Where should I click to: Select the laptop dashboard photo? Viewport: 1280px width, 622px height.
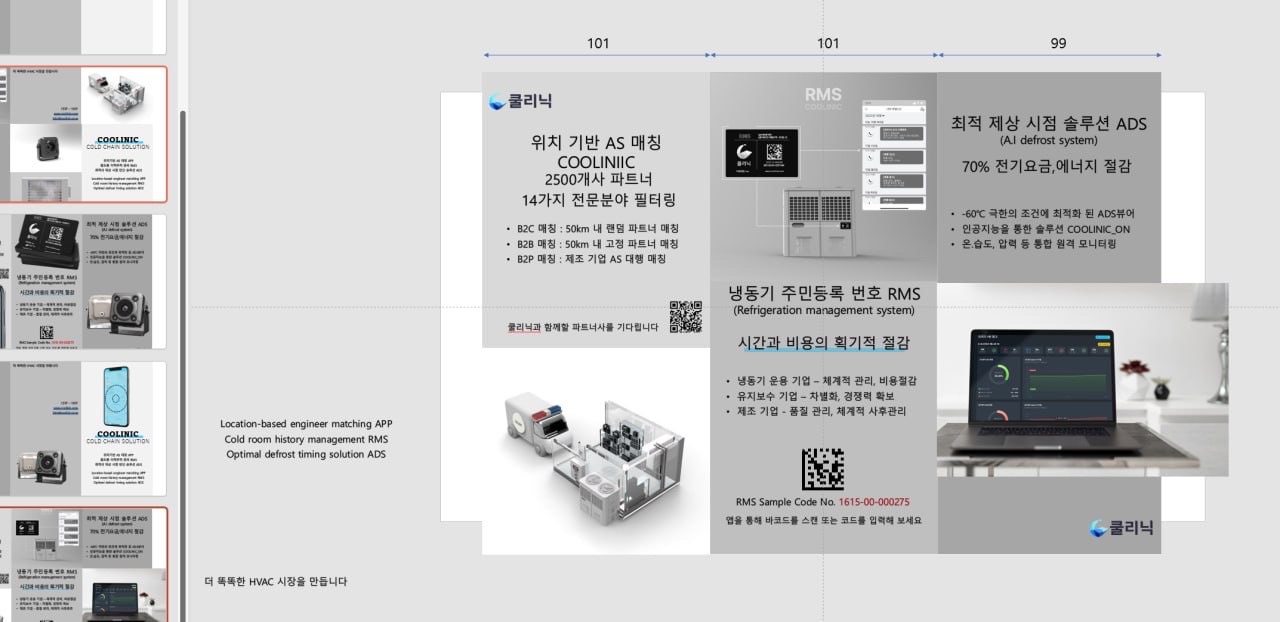tap(1082, 380)
